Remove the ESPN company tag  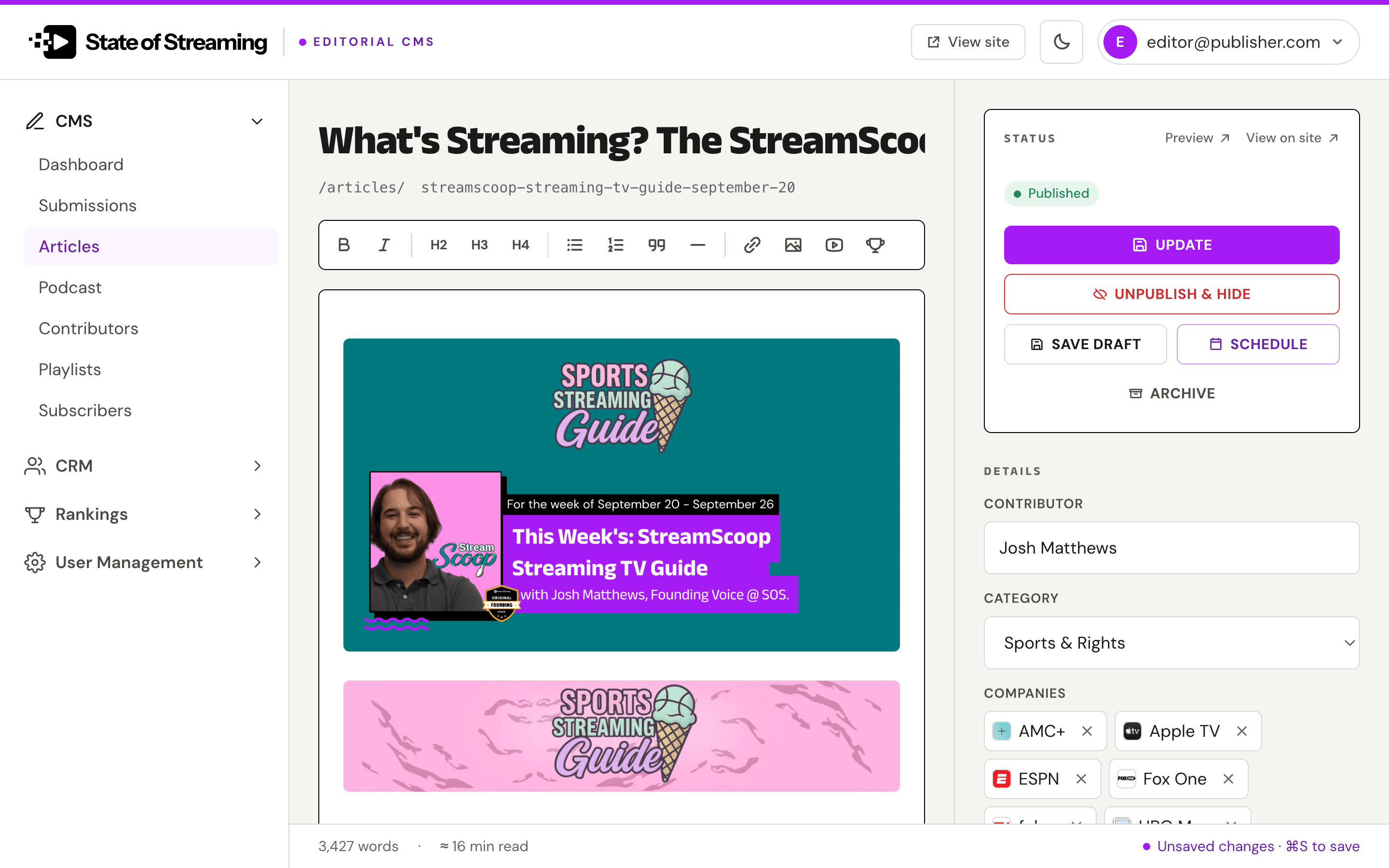1081,778
